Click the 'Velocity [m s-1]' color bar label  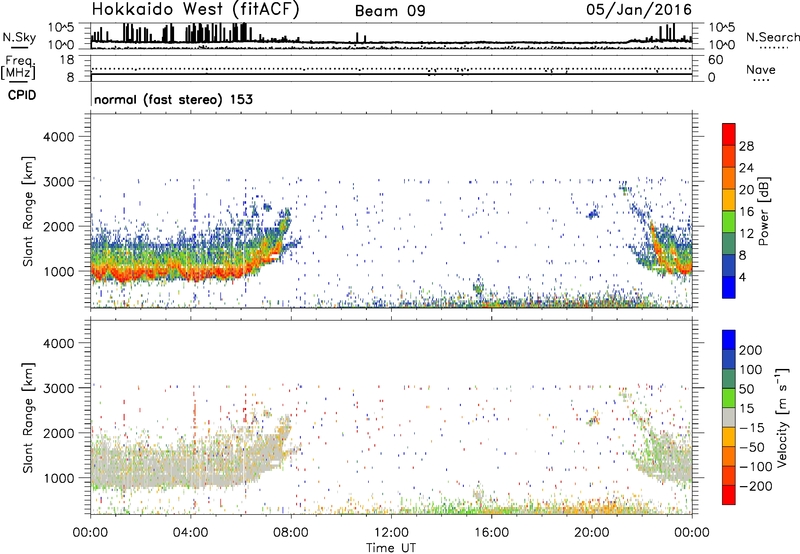[x=781, y=417]
